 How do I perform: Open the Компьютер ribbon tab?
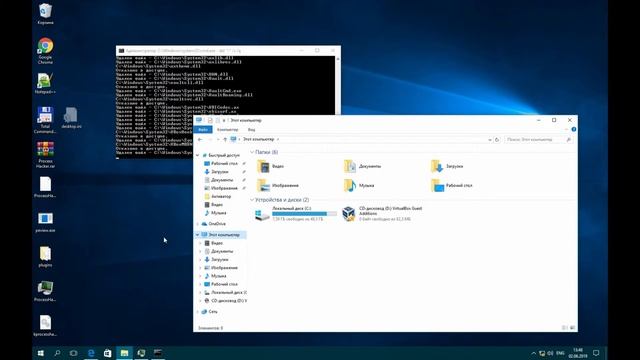click(227, 129)
